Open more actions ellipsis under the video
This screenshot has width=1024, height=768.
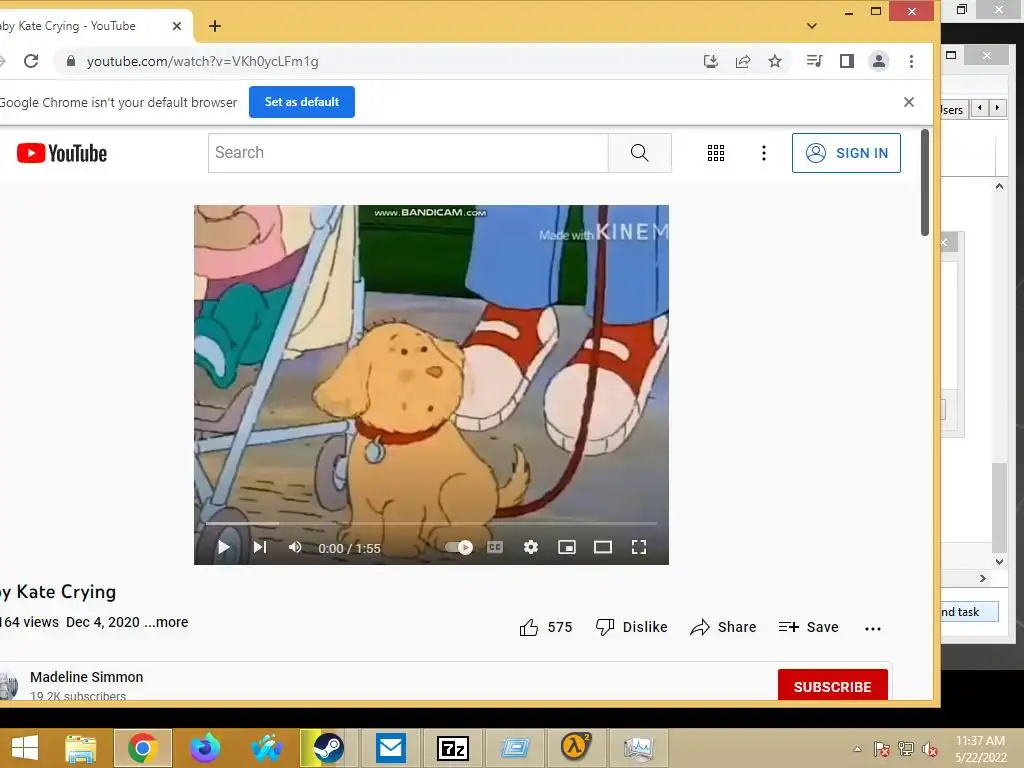[872, 628]
